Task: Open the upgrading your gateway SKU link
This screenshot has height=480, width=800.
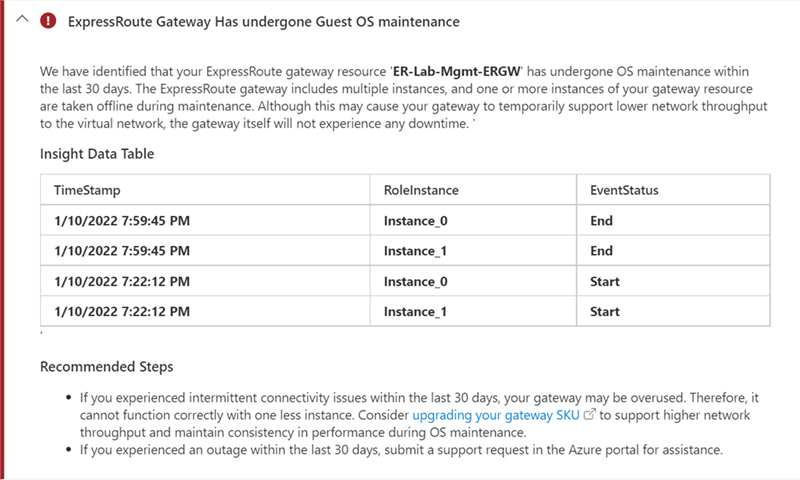Action: pos(495,415)
